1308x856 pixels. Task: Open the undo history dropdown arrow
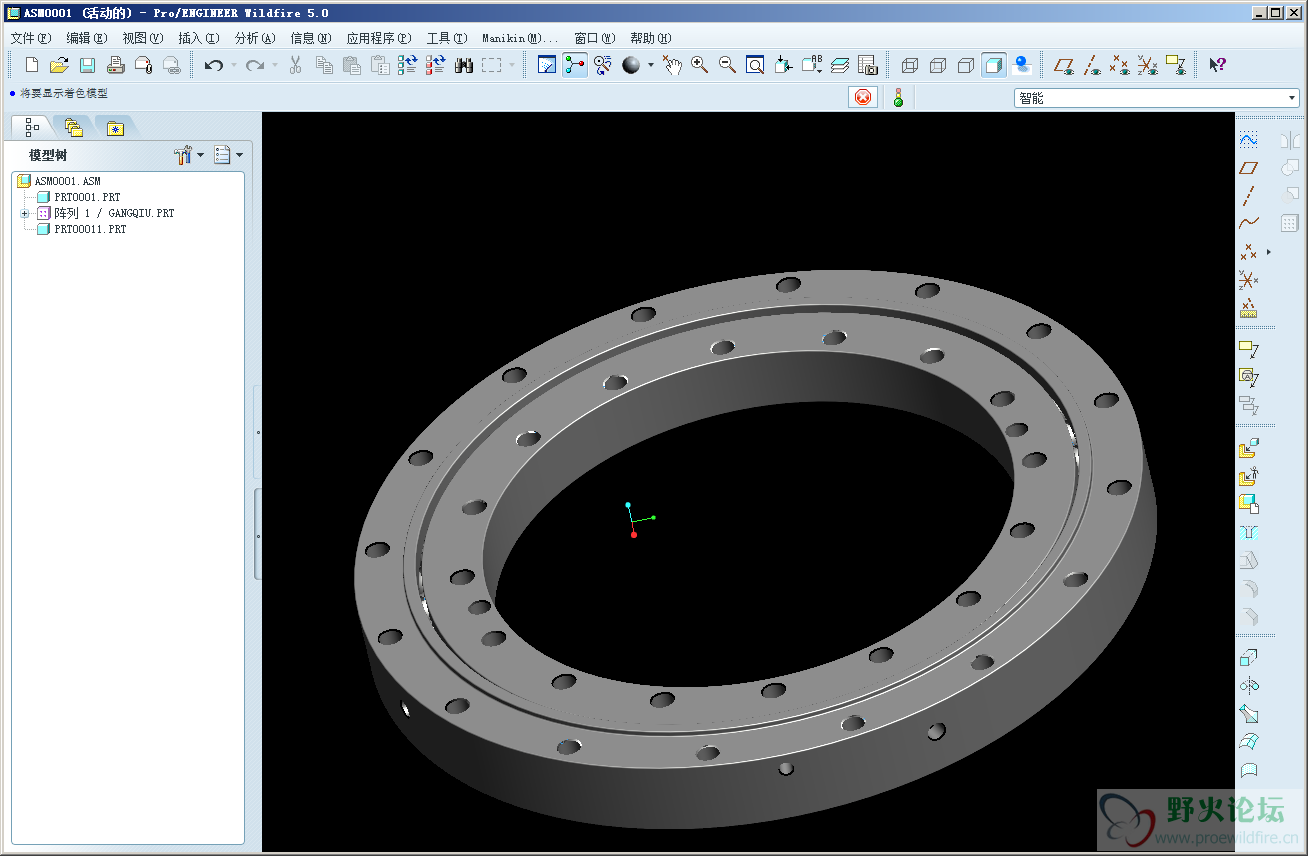234,65
